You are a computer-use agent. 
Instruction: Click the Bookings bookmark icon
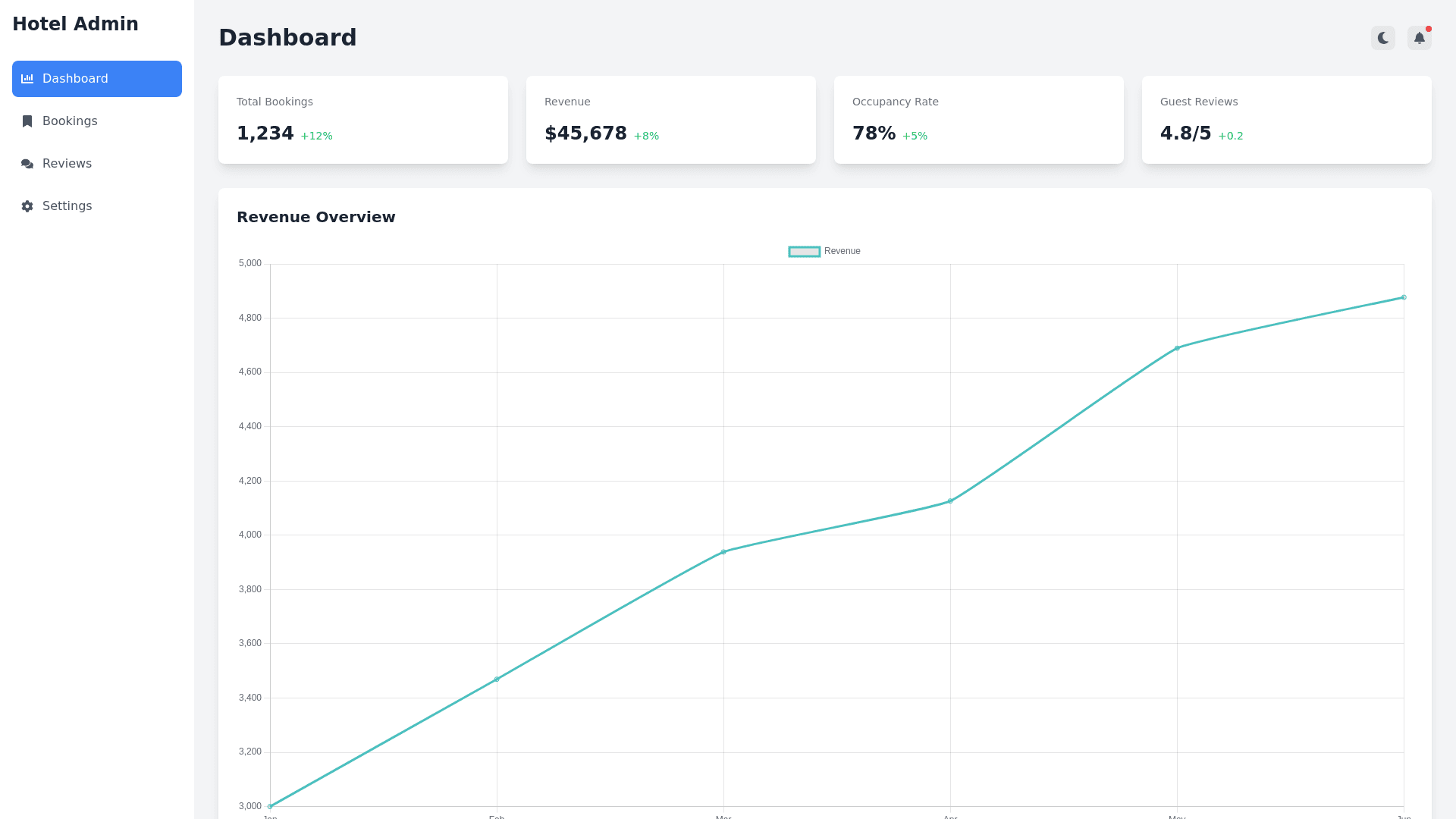pos(27,121)
